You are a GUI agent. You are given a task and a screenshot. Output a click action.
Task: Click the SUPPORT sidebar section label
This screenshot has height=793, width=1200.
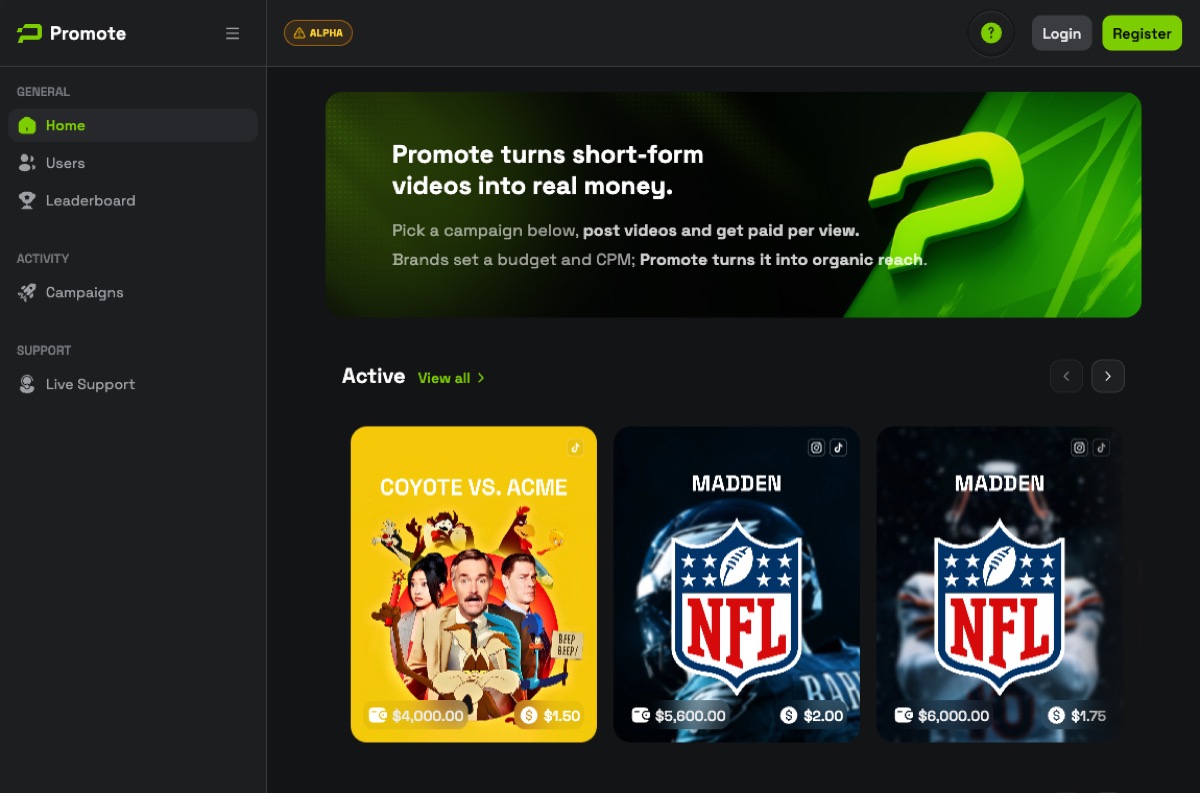point(44,351)
